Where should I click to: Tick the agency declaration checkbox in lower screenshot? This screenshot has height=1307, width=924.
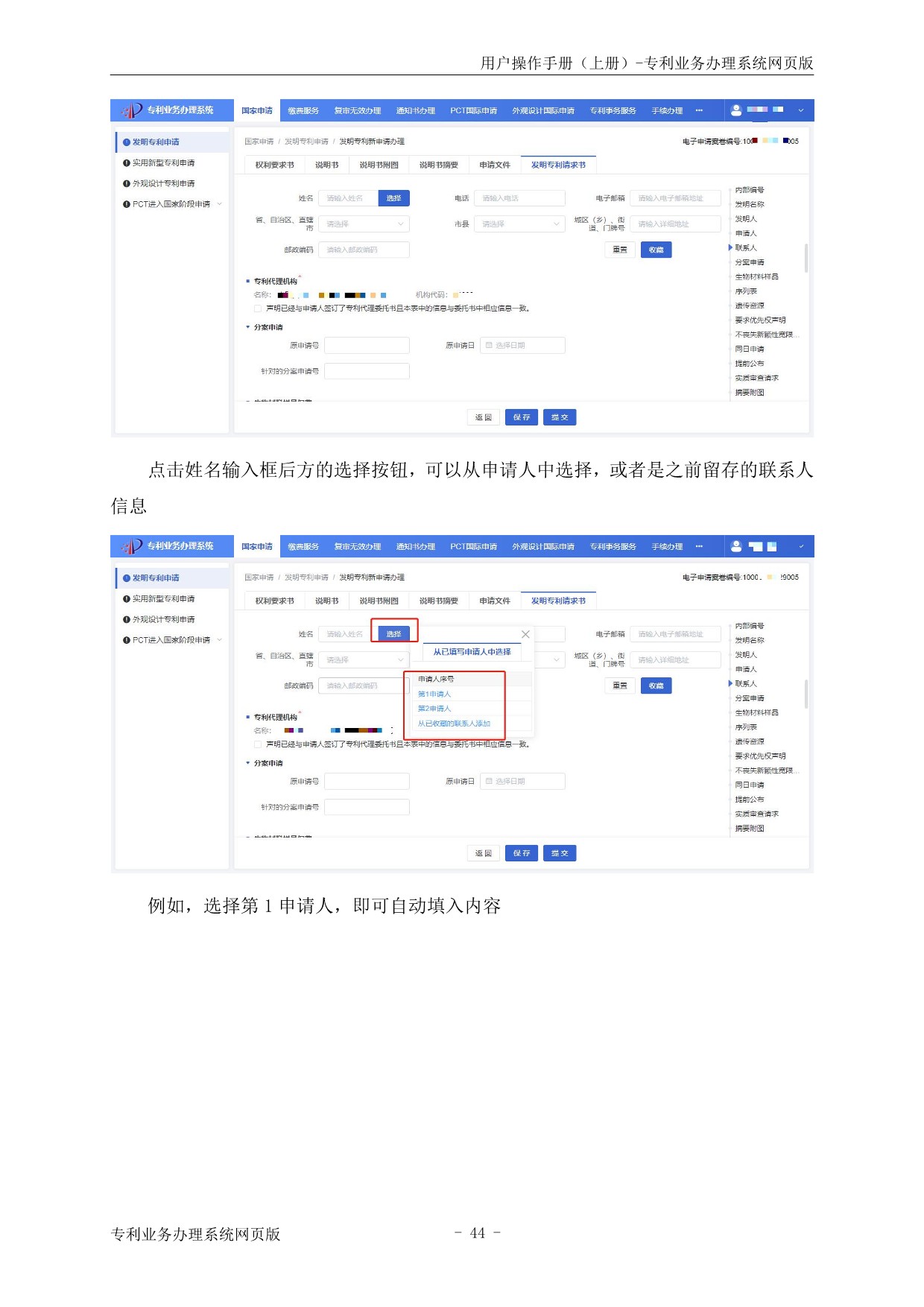(258, 744)
